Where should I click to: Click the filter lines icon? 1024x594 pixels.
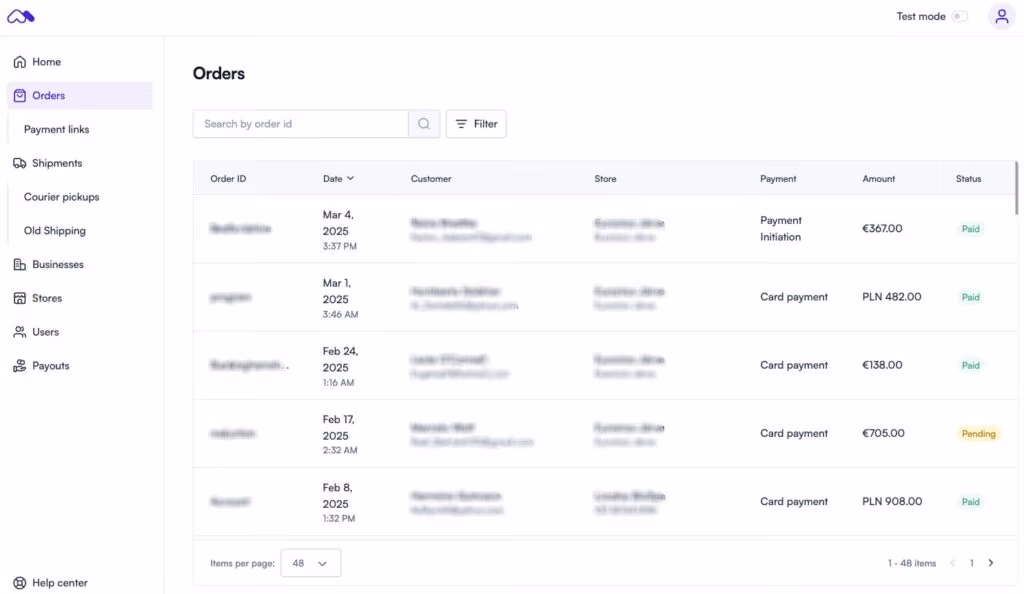[461, 124]
